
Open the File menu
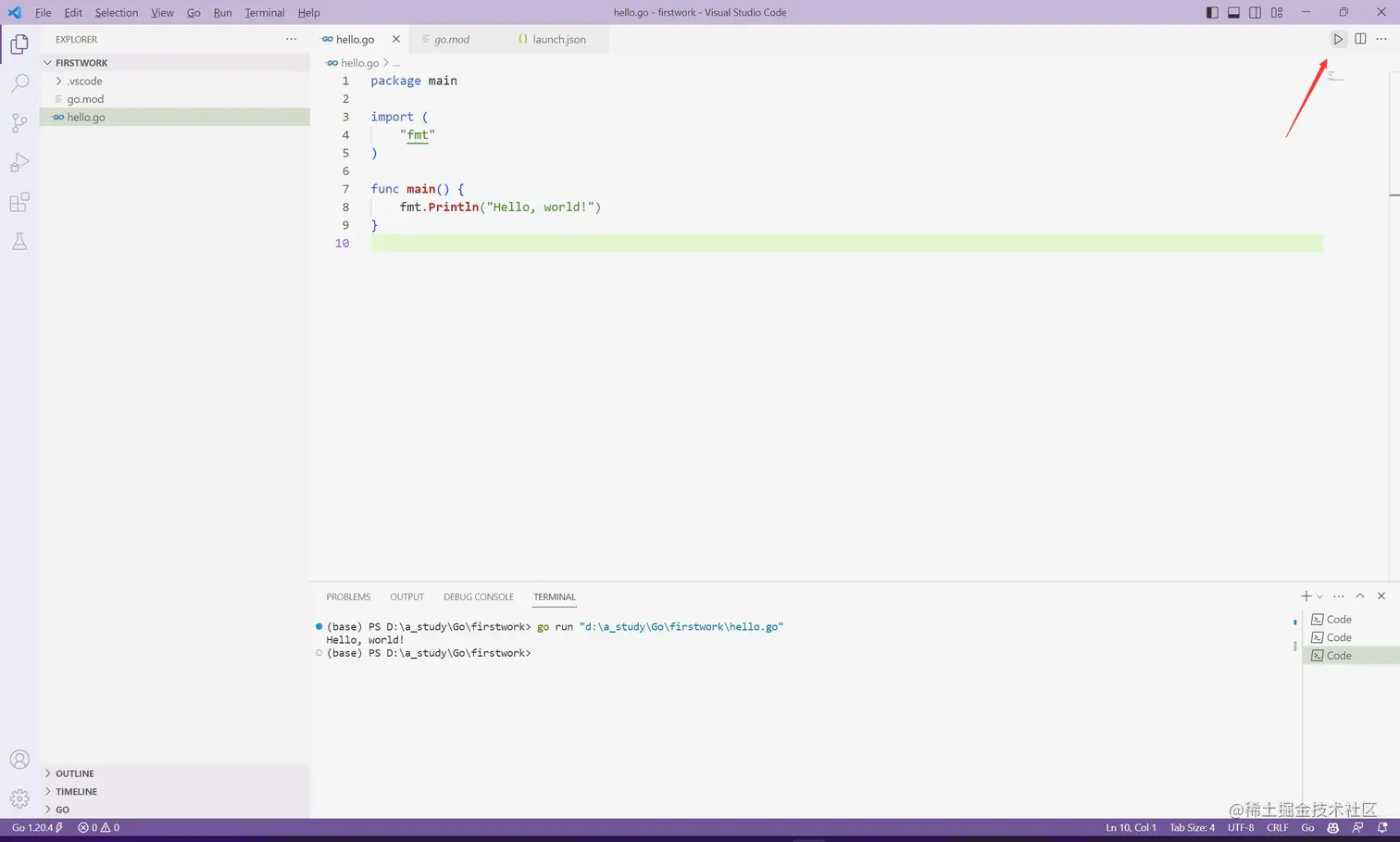pyautogui.click(x=44, y=12)
